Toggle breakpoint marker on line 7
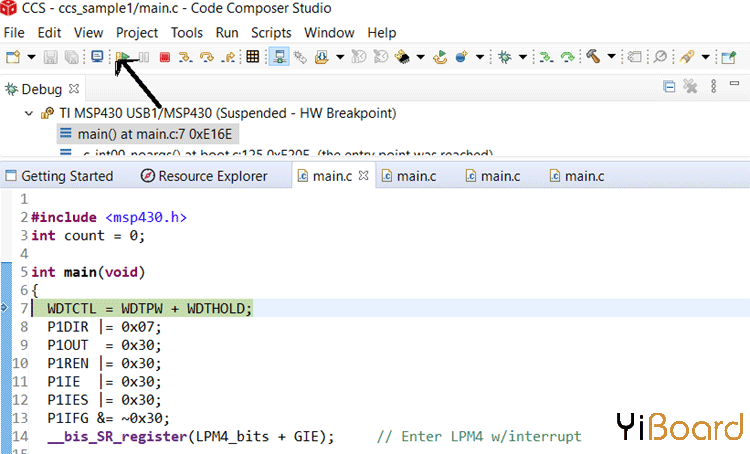Screen dimensions: 750x454 click(x=7, y=308)
